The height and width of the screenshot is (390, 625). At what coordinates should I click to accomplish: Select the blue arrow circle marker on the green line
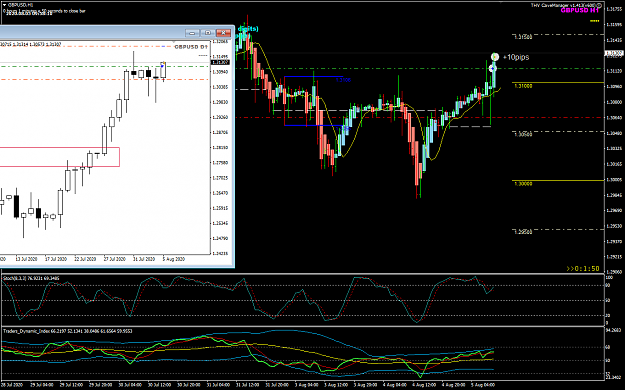tap(493, 69)
